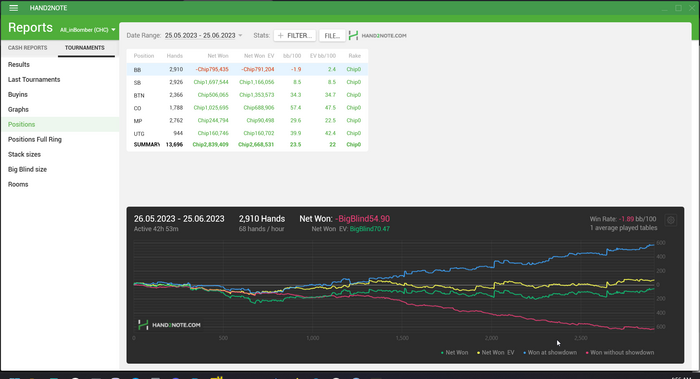Click the plus FILTER button

[x=295, y=36]
